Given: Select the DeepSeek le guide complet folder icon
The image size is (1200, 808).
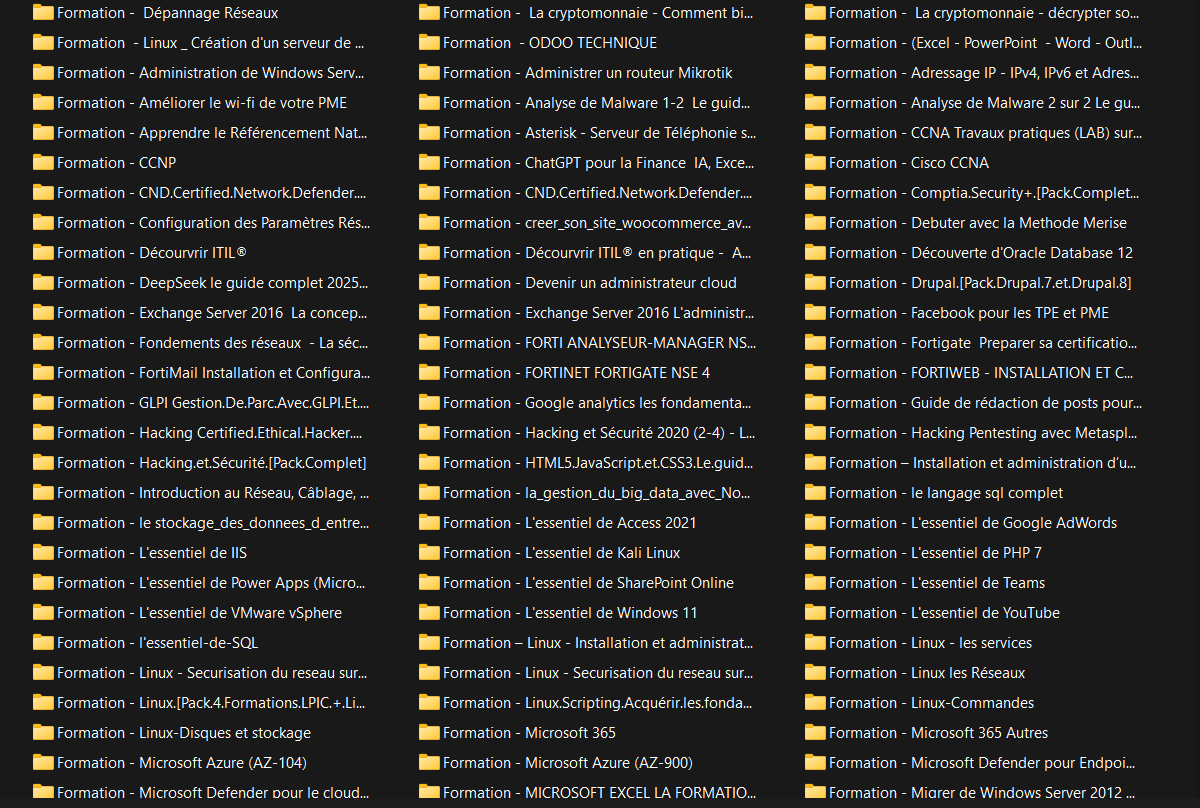Looking at the screenshot, I should (43, 283).
